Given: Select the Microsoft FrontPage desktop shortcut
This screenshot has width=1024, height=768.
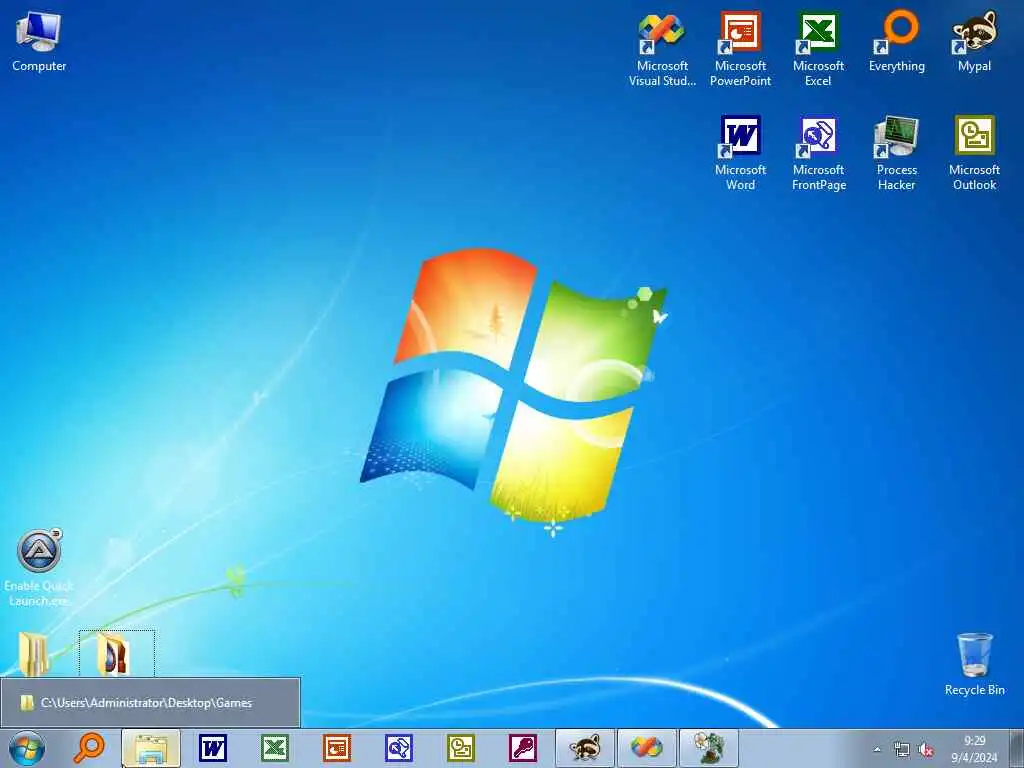Looking at the screenshot, I should tap(819, 153).
